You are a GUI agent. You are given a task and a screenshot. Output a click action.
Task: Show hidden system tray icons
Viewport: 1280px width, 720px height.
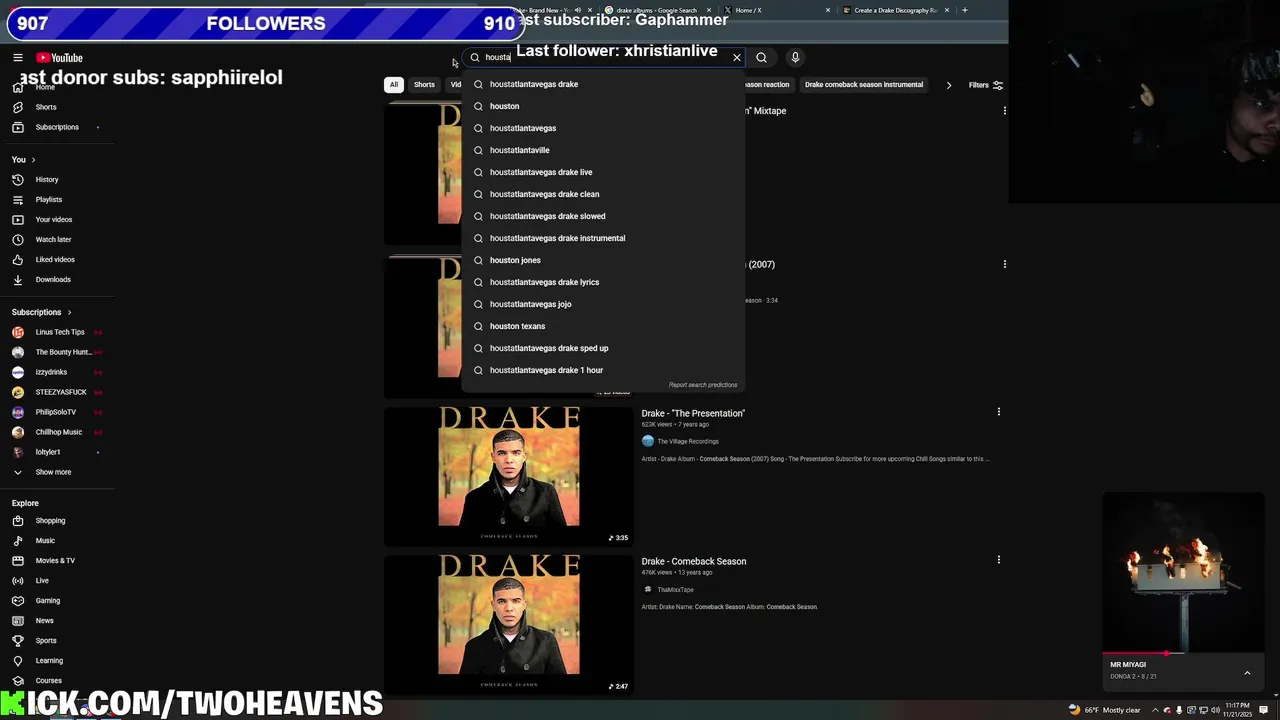coord(1153,710)
